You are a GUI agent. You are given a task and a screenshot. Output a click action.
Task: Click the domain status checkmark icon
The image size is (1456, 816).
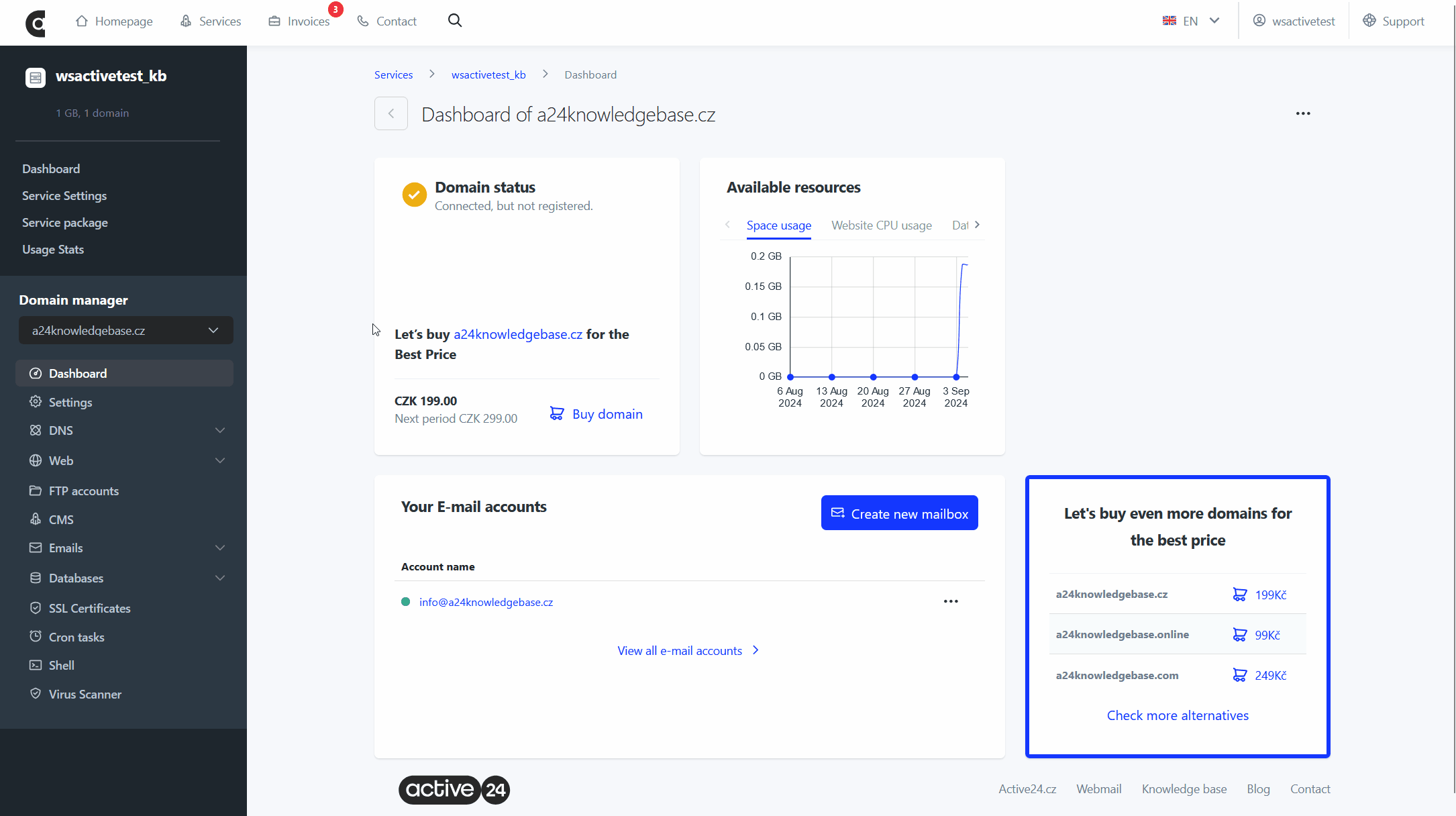(x=414, y=195)
